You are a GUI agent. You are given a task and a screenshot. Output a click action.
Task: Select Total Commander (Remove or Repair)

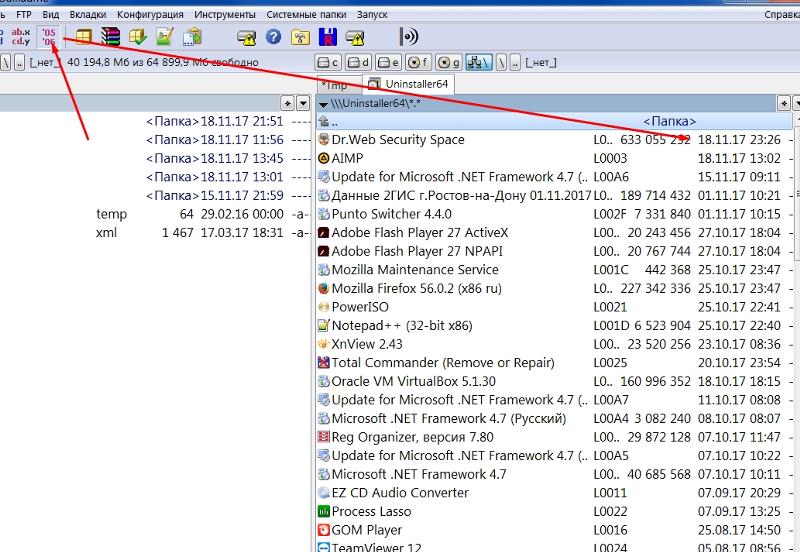point(554,363)
